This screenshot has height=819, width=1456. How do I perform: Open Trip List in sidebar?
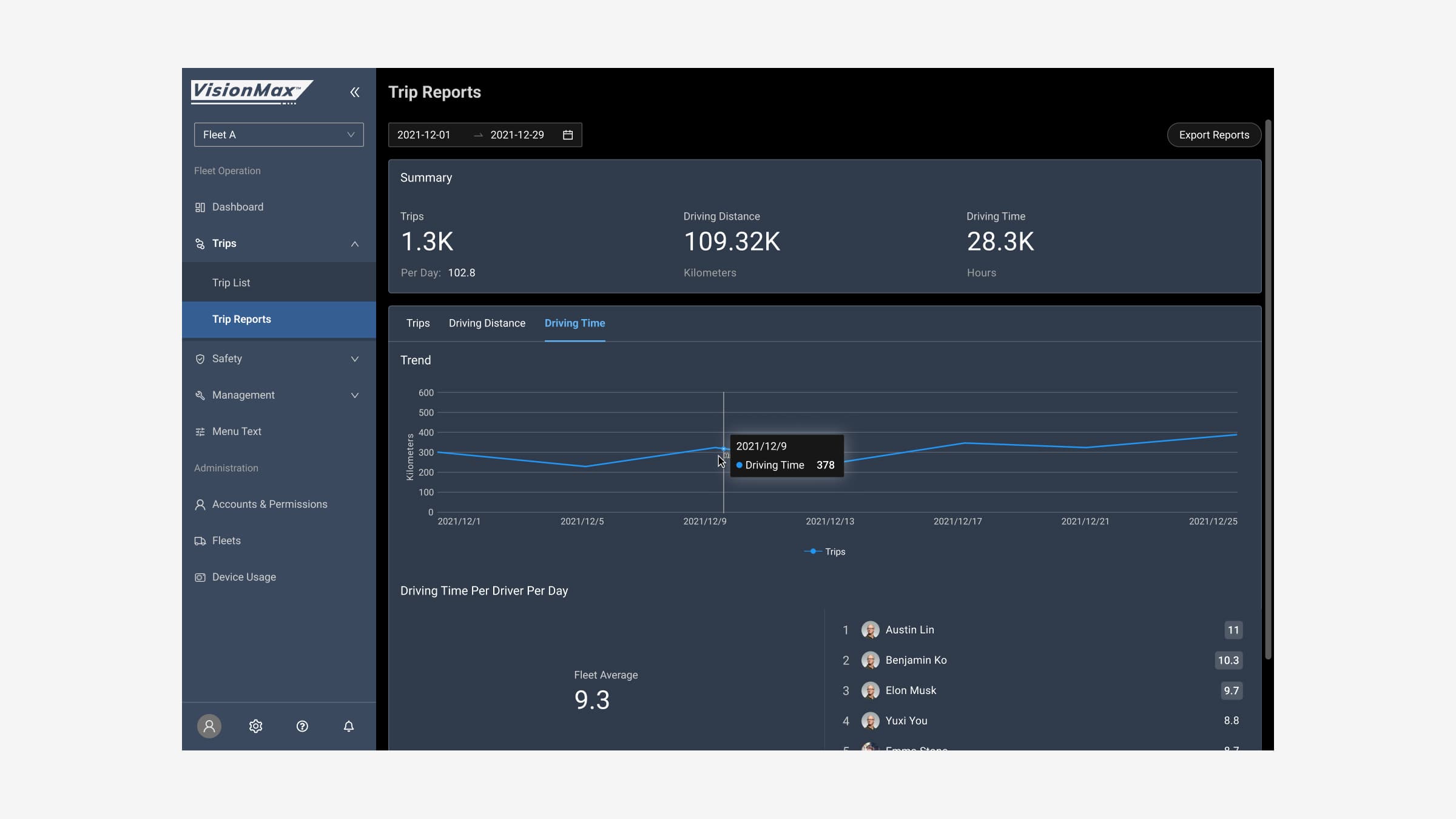[x=231, y=283]
